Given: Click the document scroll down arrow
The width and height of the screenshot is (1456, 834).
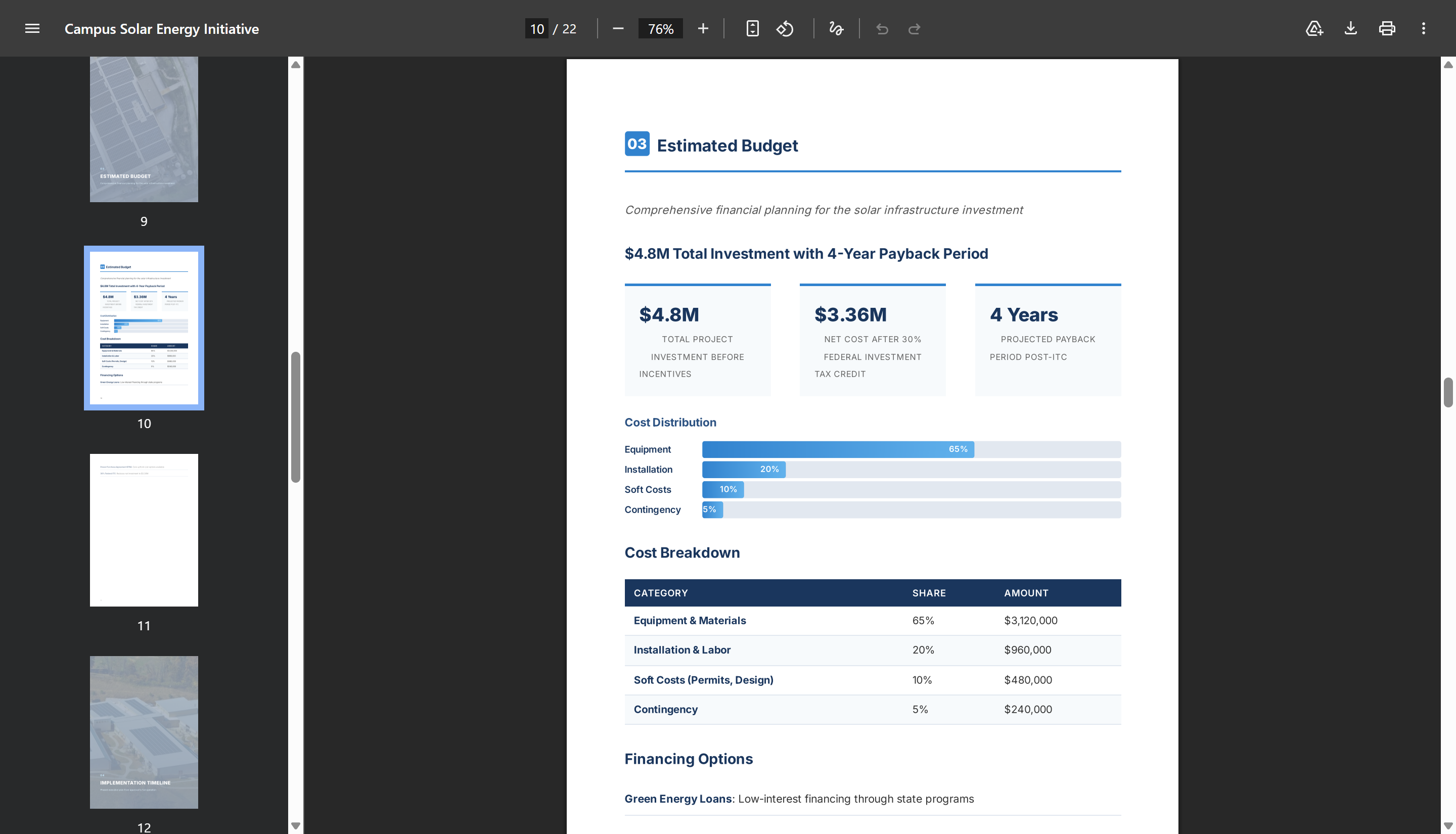Looking at the screenshot, I should tap(1448, 826).
